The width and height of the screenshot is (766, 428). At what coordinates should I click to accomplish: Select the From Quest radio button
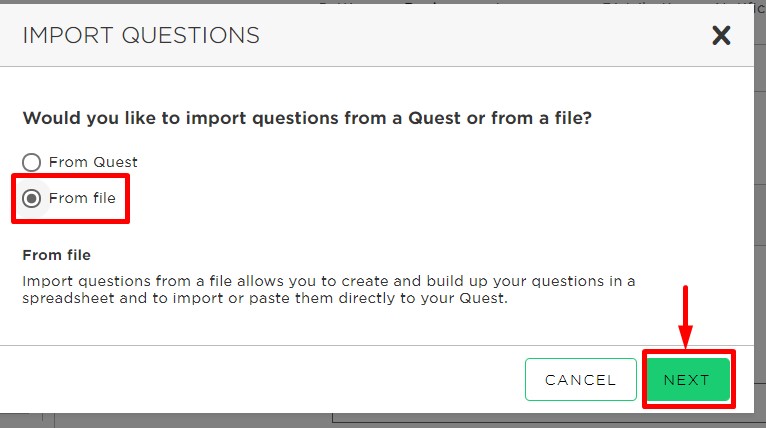[x=32, y=162]
